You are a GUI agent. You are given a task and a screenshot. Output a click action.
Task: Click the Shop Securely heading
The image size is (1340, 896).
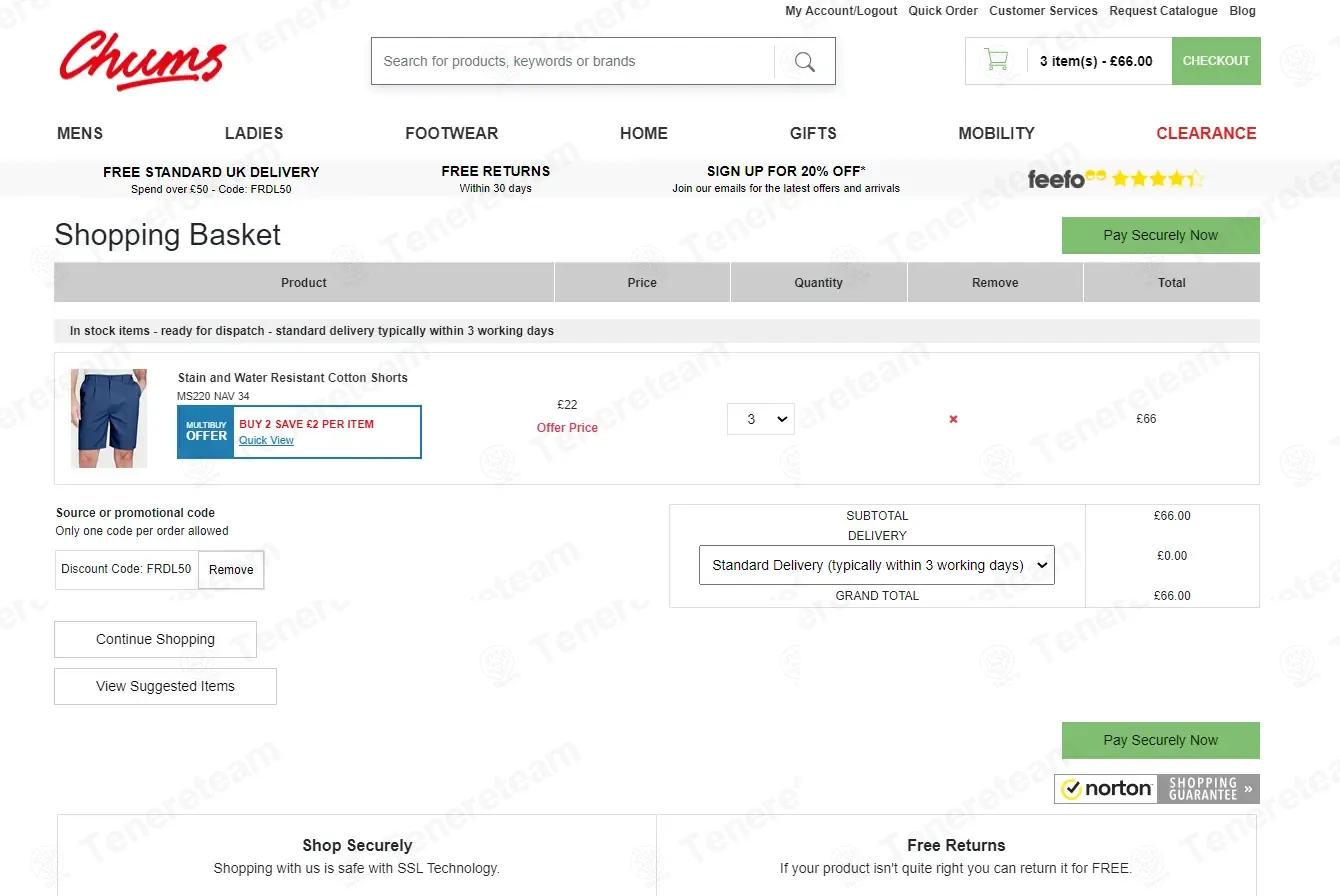[x=357, y=846]
